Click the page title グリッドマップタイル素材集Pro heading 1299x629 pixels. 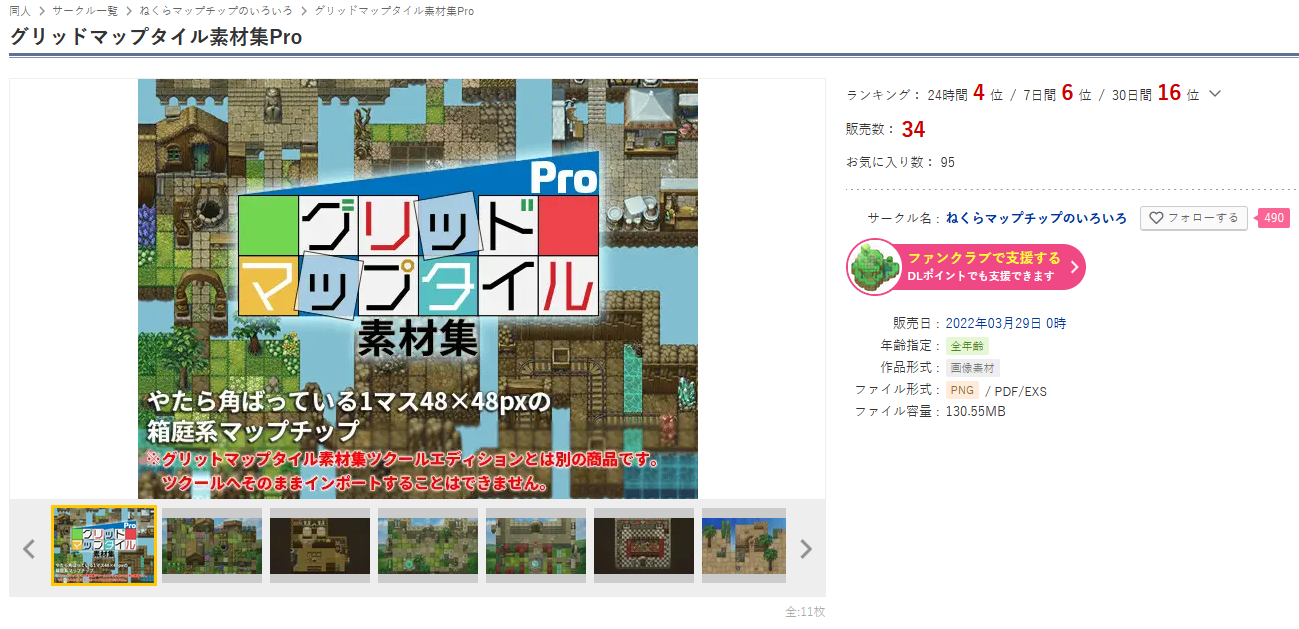(x=156, y=37)
